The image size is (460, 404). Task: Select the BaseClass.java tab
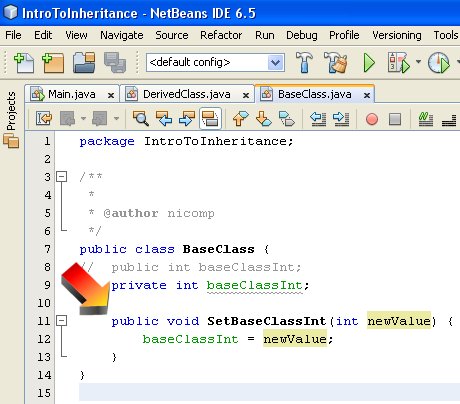click(x=315, y=94)
